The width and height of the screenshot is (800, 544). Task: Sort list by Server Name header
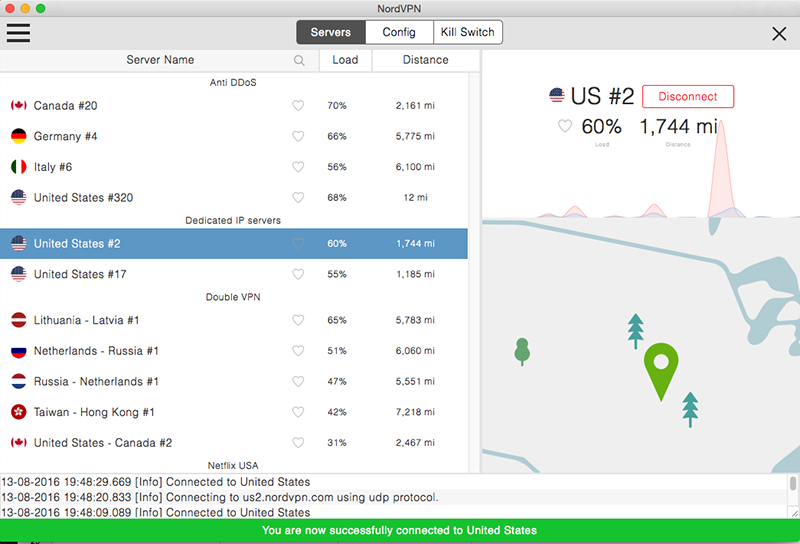pos(160,60)
